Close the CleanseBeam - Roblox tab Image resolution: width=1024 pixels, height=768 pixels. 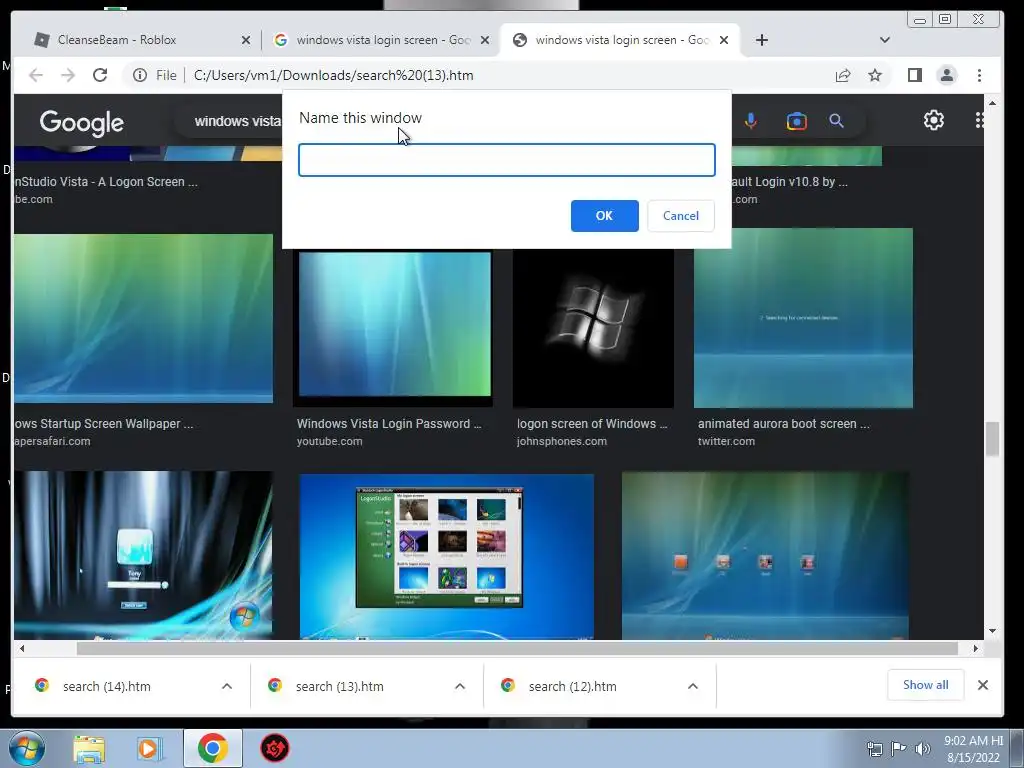246,40
